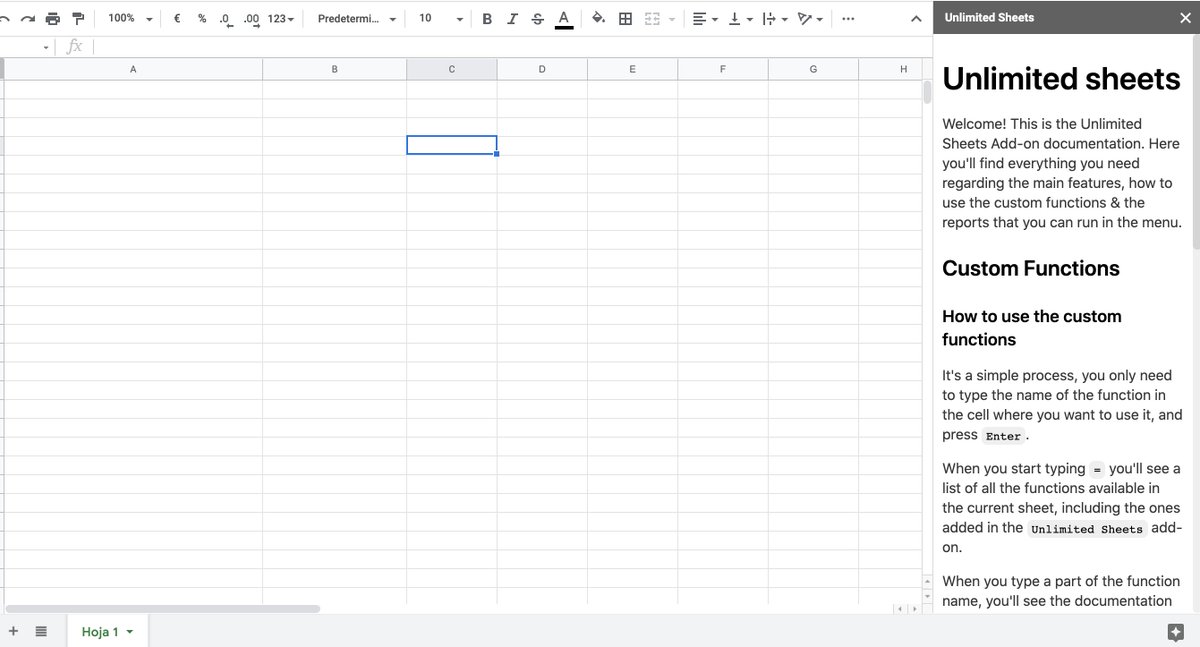Screen dimensions: 1200x647
Task: Open the Text color picker
Action: tap(563, 18)
